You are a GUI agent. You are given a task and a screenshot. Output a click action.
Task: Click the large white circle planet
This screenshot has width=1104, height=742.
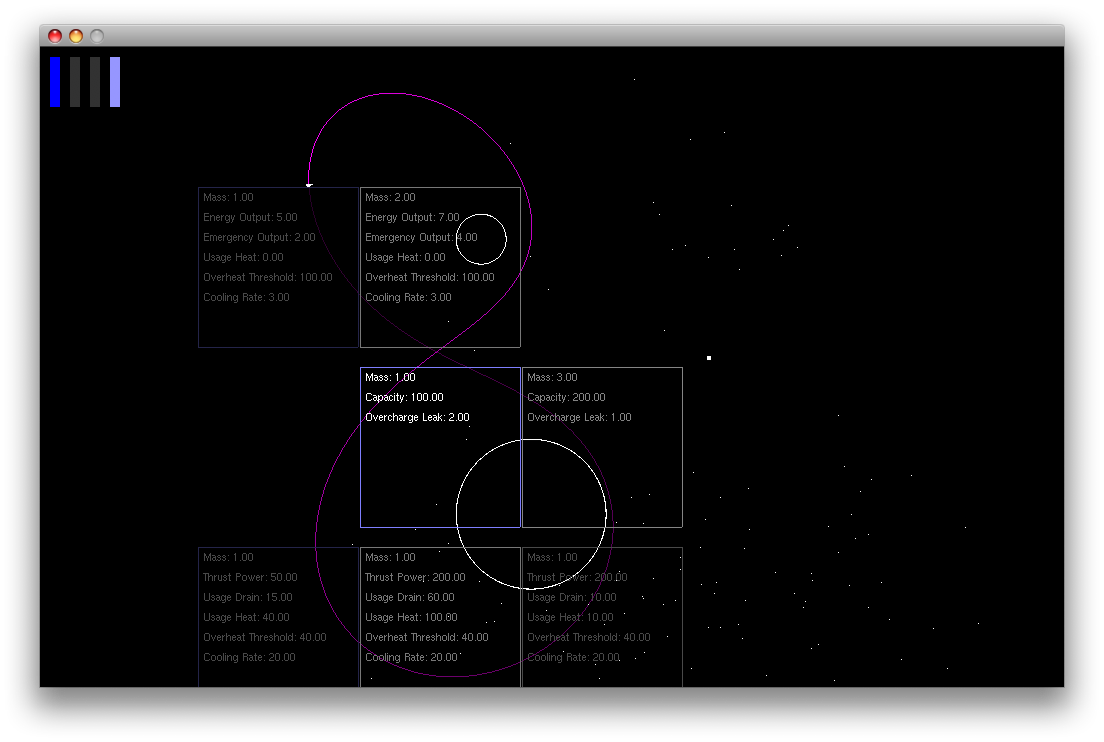[x=532, y=514]
